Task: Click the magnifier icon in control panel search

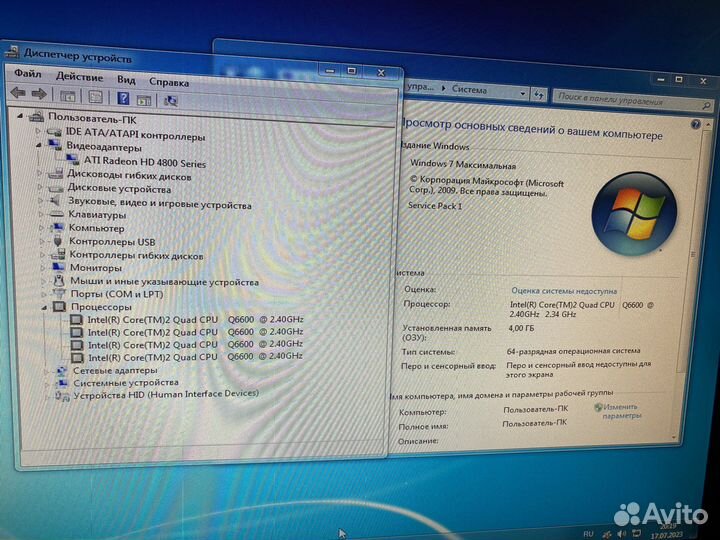Action: [x=706, y=106]
